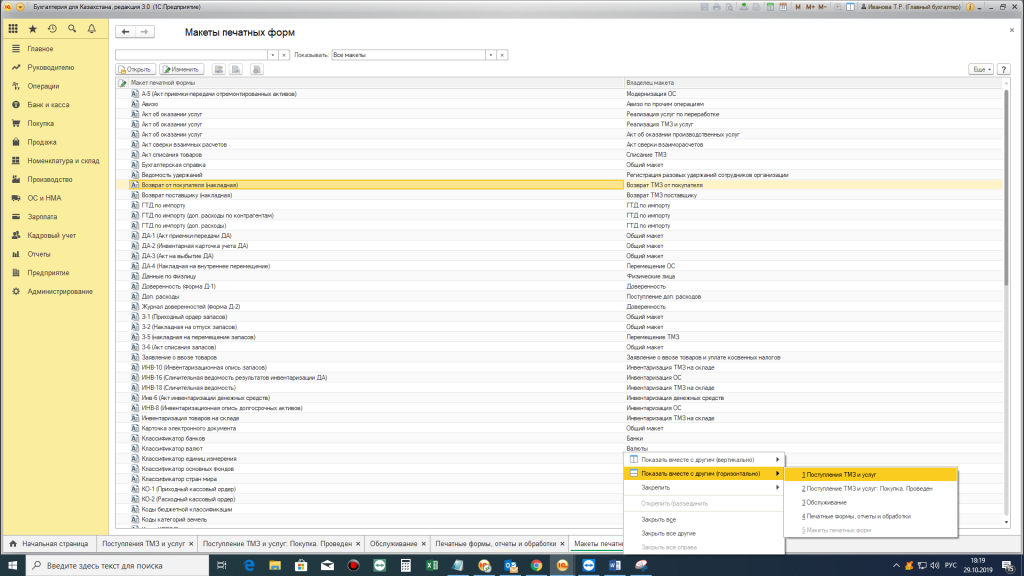Viewport: 1024px width, 576px height.
Task: Click the yellow info icon in title bar
Action: click(970, 7)
